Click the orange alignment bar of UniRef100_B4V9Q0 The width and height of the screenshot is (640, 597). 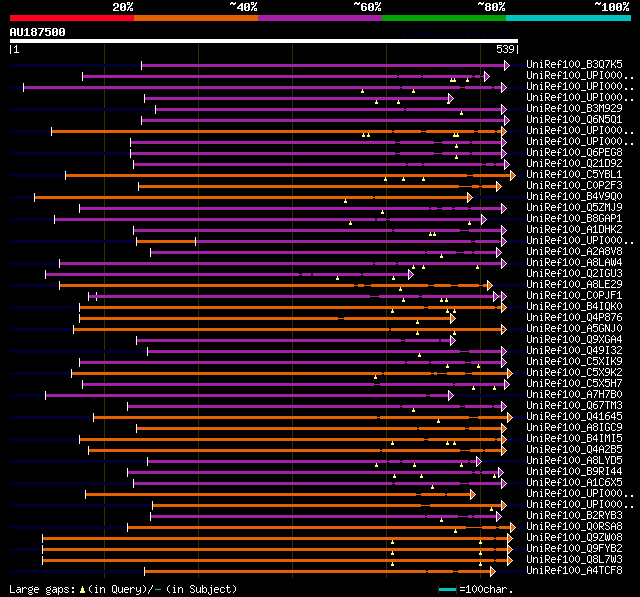click(253, 198)
